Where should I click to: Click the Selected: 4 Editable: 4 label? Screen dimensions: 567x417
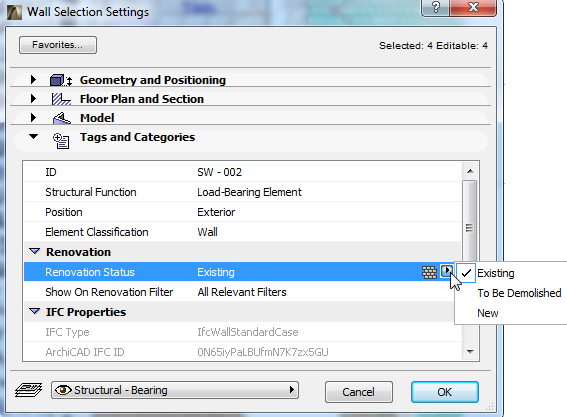(x=433, y=46)
